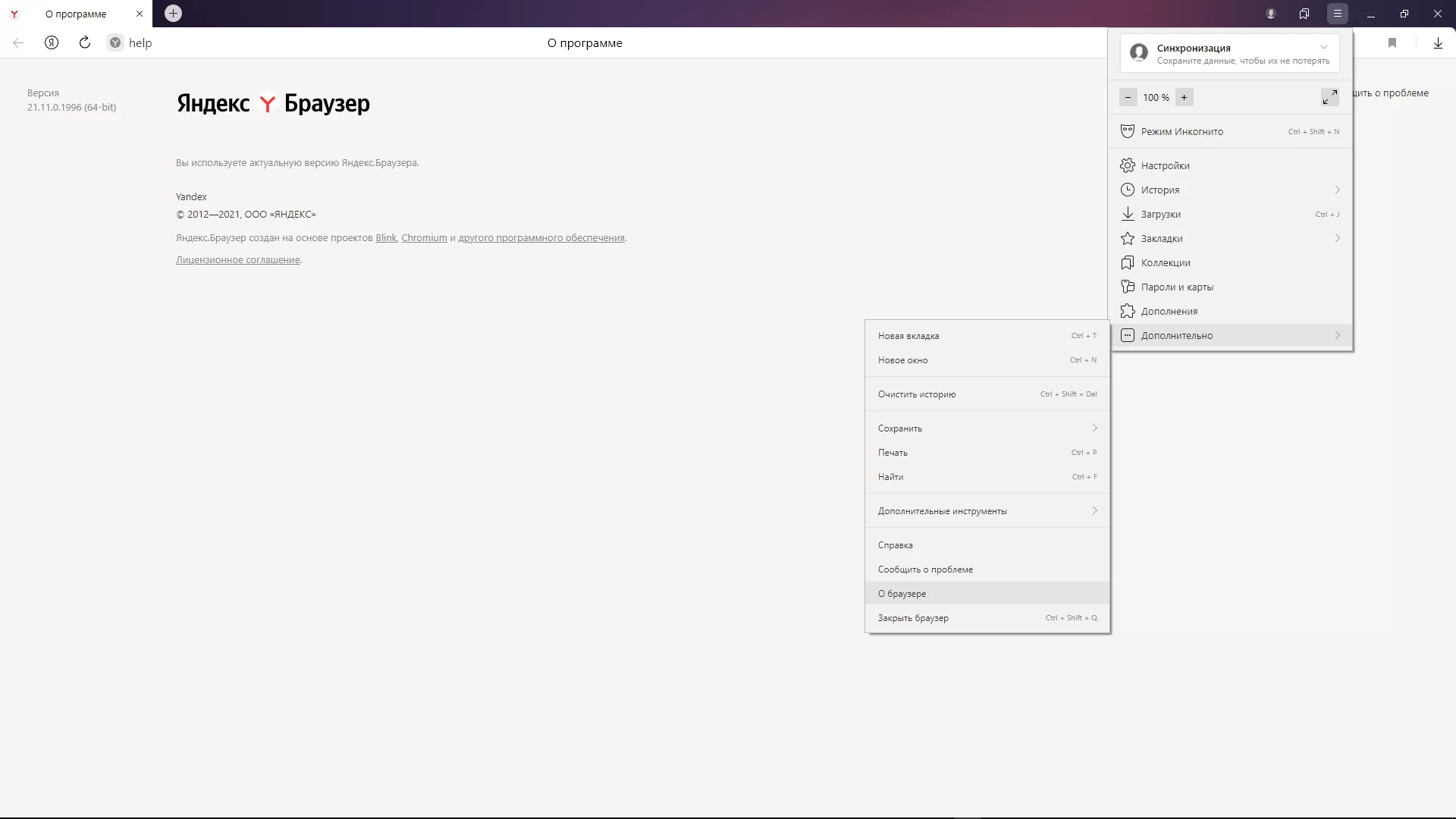This screenshot has height=819, width=1456.
Task: Open 'другого программного обеспечения' link
Action: coord(541,238)
